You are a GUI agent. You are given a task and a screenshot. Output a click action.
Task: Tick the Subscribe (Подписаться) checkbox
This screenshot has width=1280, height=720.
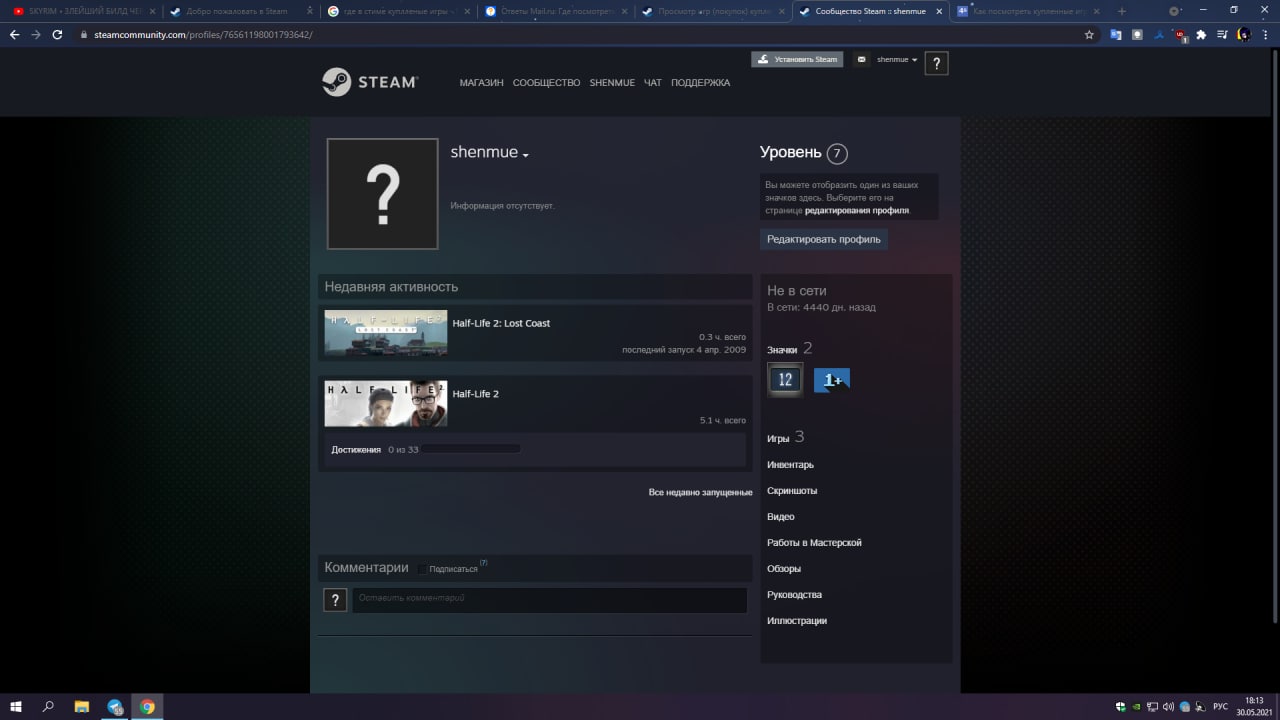422,568
